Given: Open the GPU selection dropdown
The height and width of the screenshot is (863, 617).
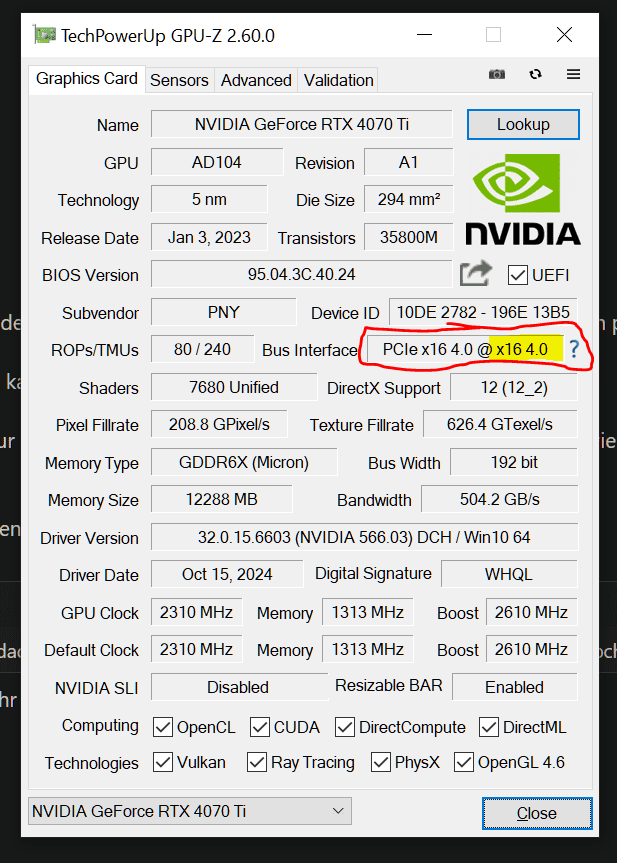Looking at the screenshot, I should (190, 811).
